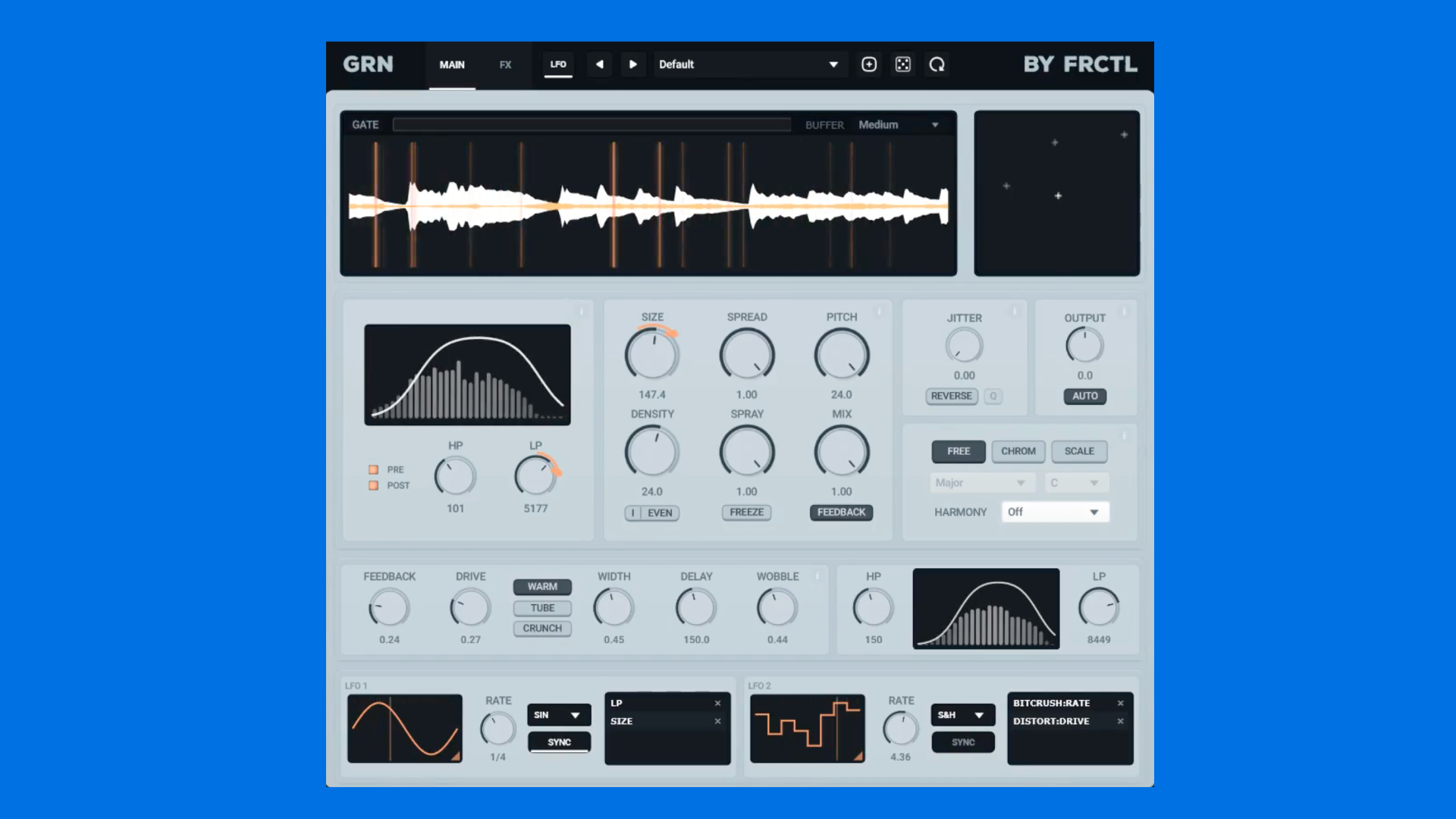Click the add/save preset icon
This screenshot has height=819, width=1456.
869,64
